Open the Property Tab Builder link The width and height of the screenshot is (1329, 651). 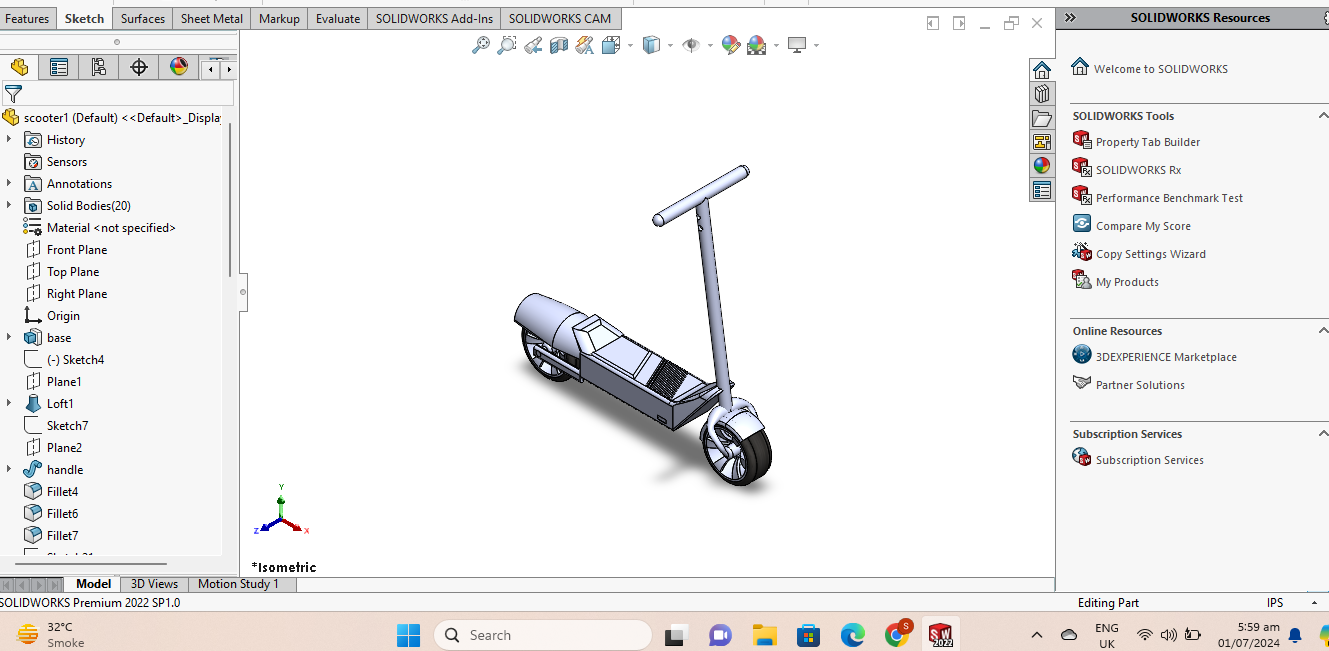click(1147, 142)
